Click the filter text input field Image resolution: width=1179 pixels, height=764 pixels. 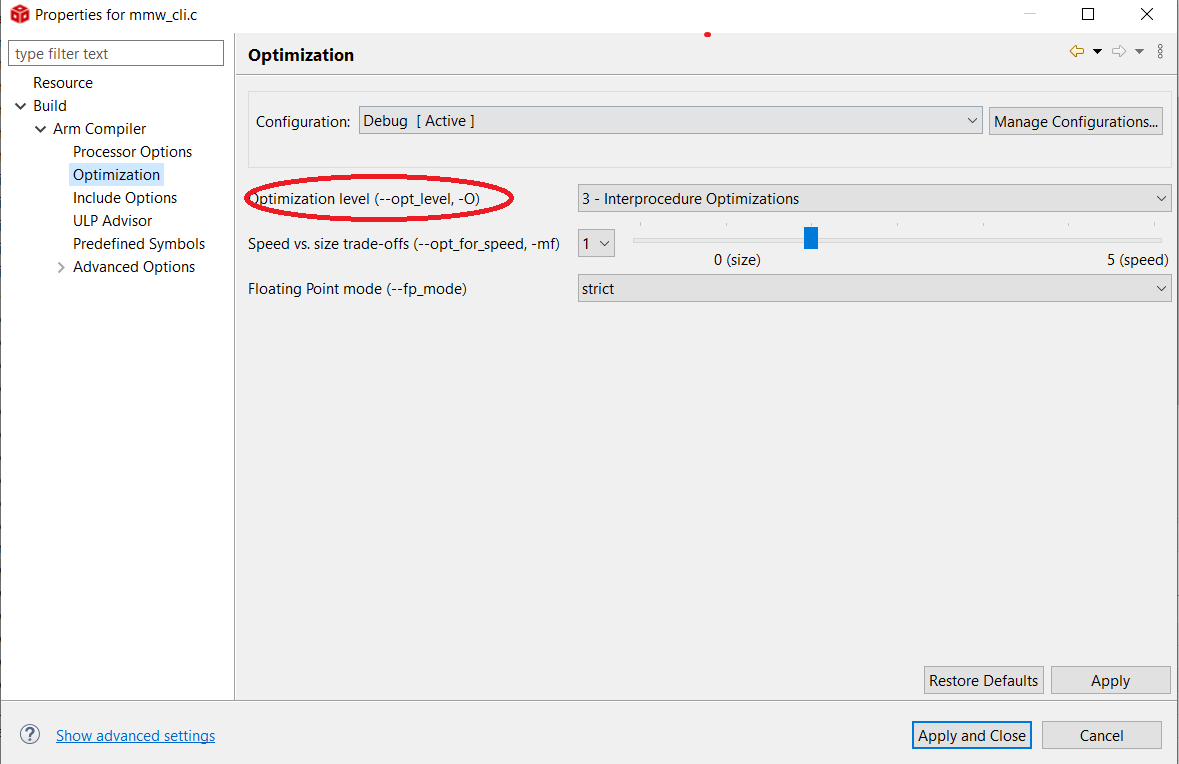coord(116,54)
